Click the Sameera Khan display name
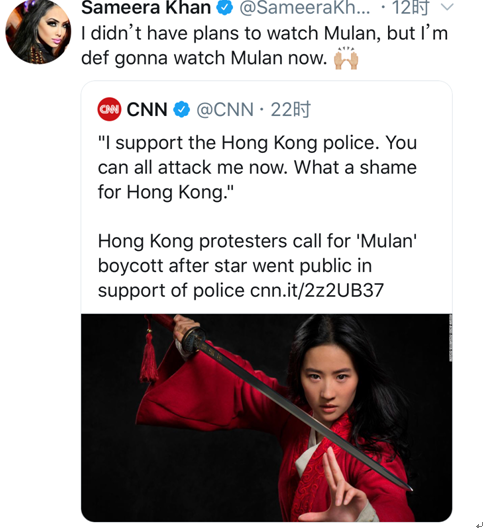 tap(146, 7)
